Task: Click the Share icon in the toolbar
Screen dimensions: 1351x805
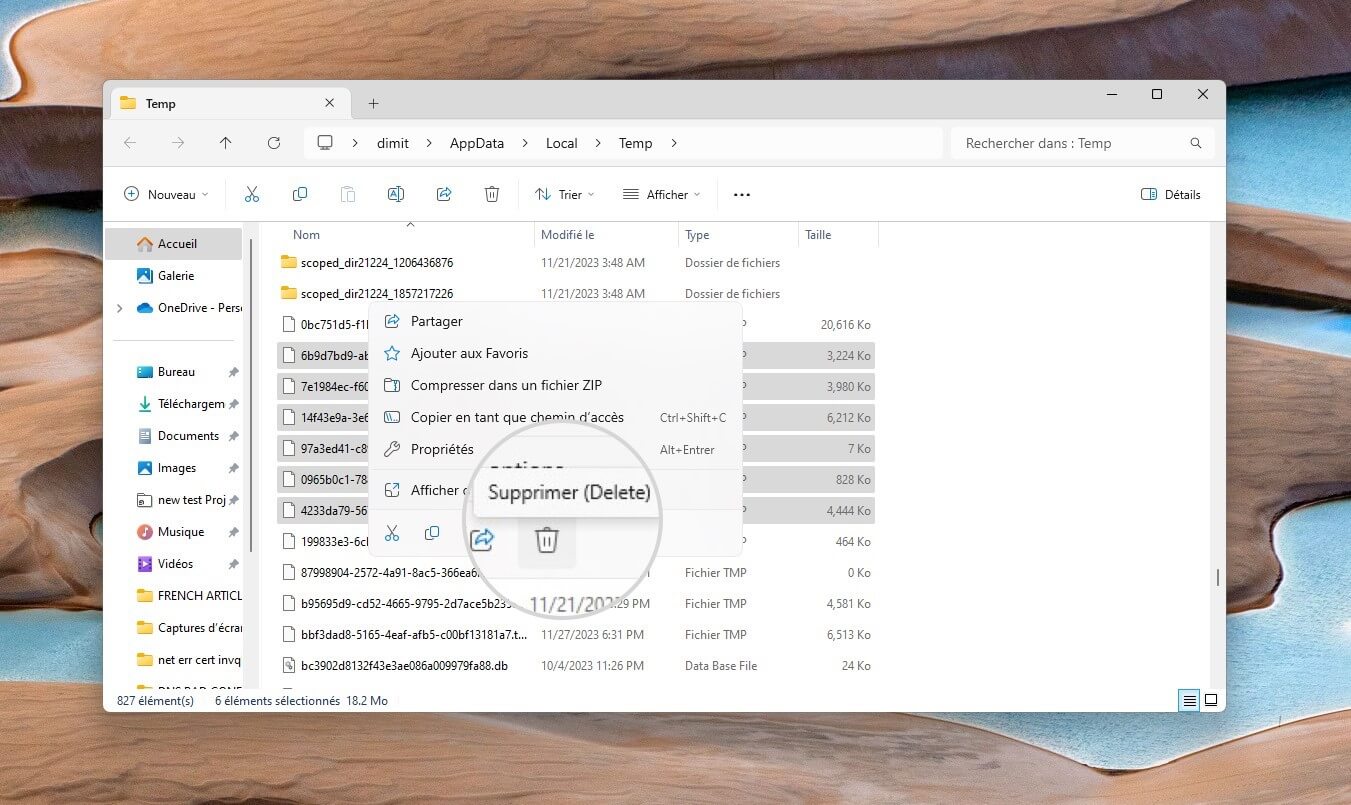Action: [444, 195]
